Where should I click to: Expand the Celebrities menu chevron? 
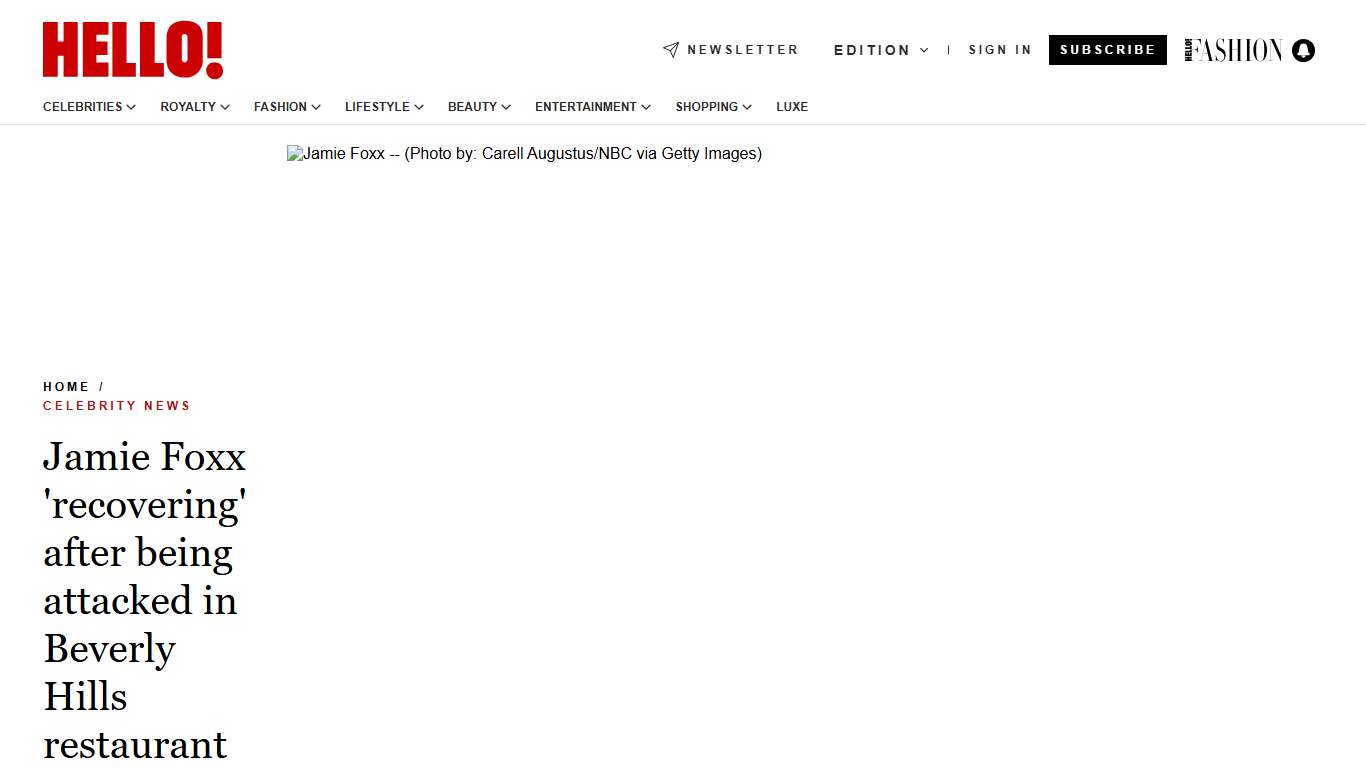tap(131, 107)
